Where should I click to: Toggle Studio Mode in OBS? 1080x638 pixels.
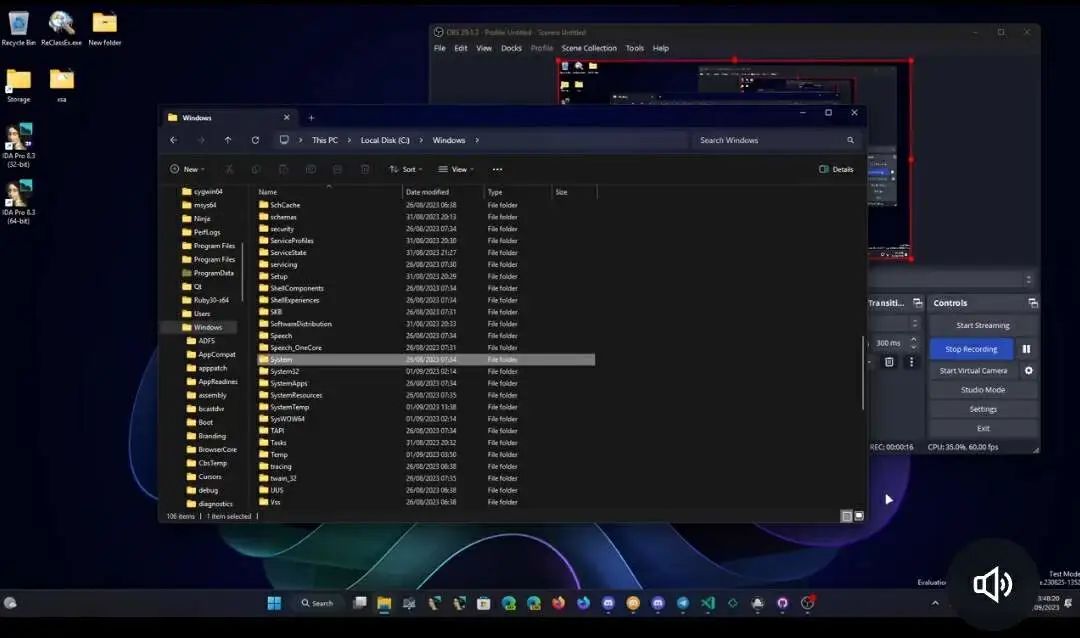(x=983, y=390)
